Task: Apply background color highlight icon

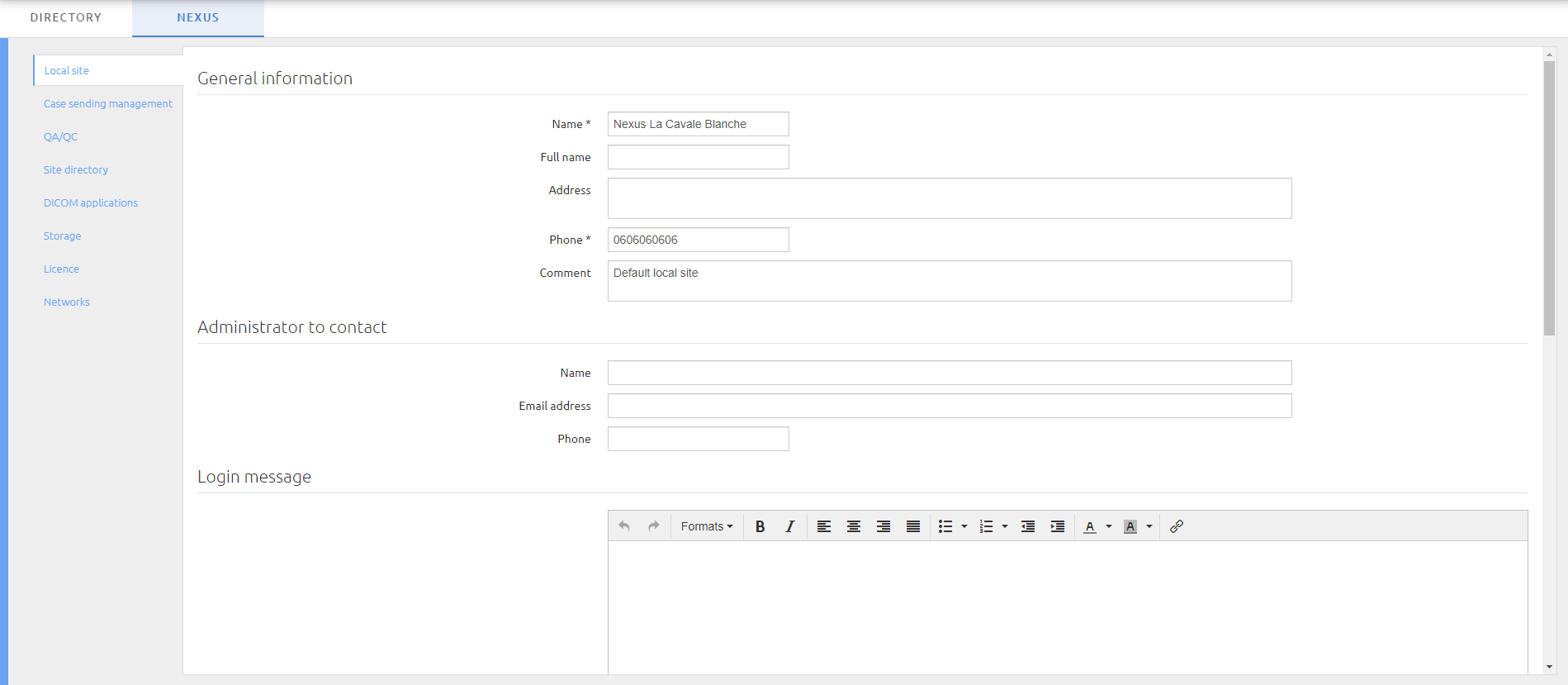Action: tap(1130, 526)
